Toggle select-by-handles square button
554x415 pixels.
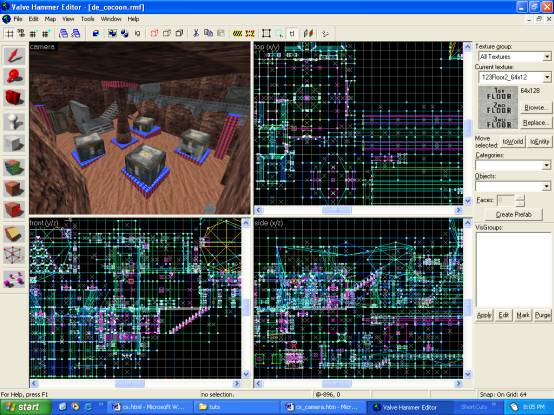266,34
